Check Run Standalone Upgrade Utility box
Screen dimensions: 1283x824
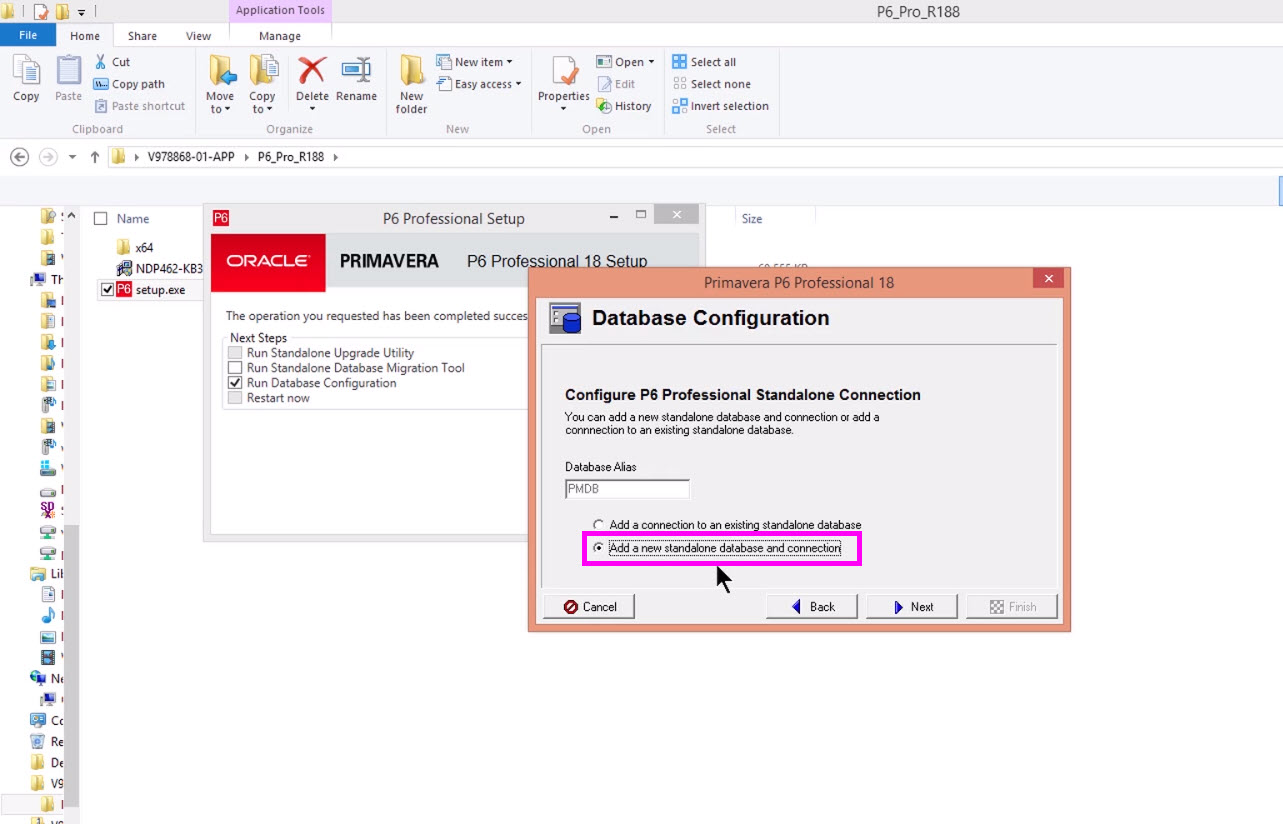point(235,353)
